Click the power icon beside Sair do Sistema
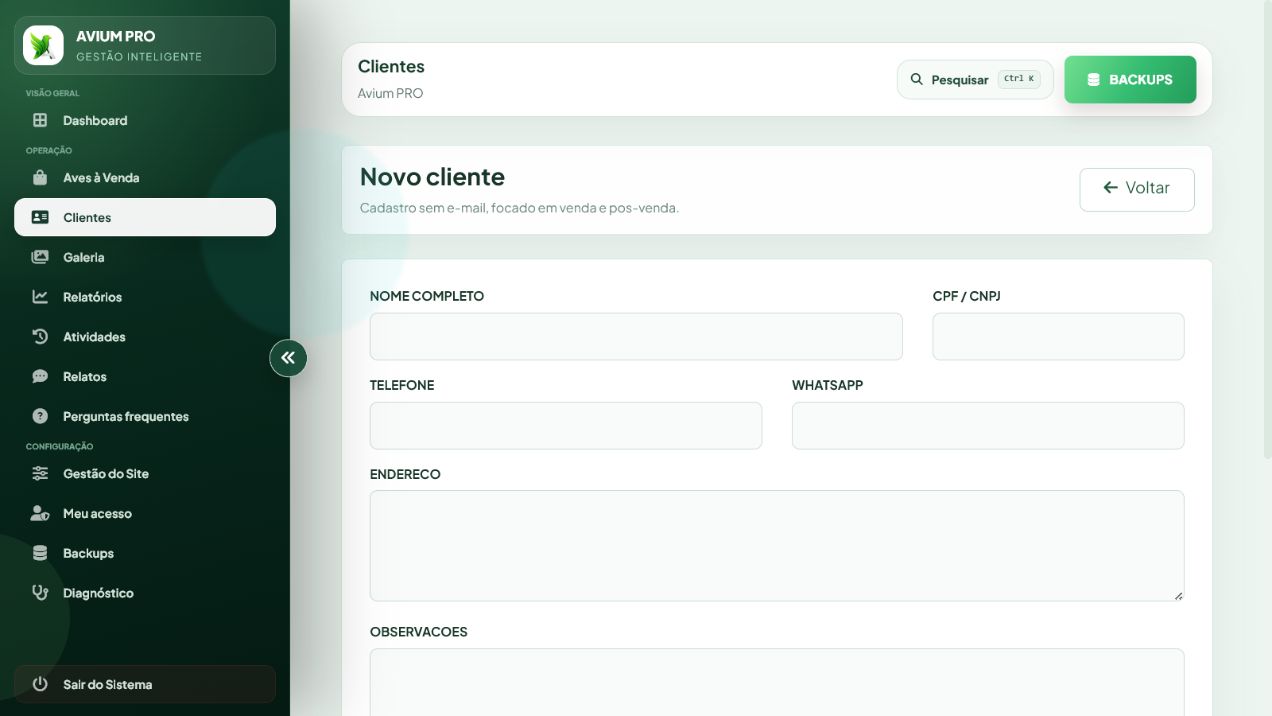Image resolution: width=1272 pixels, height=716 pixels. click(x=40, y=685)
